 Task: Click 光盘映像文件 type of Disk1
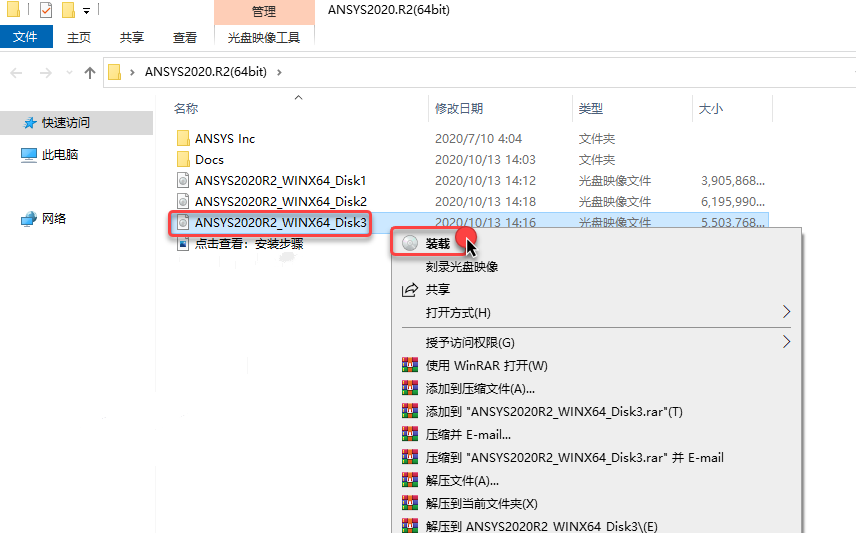click(x=615, y=181)
